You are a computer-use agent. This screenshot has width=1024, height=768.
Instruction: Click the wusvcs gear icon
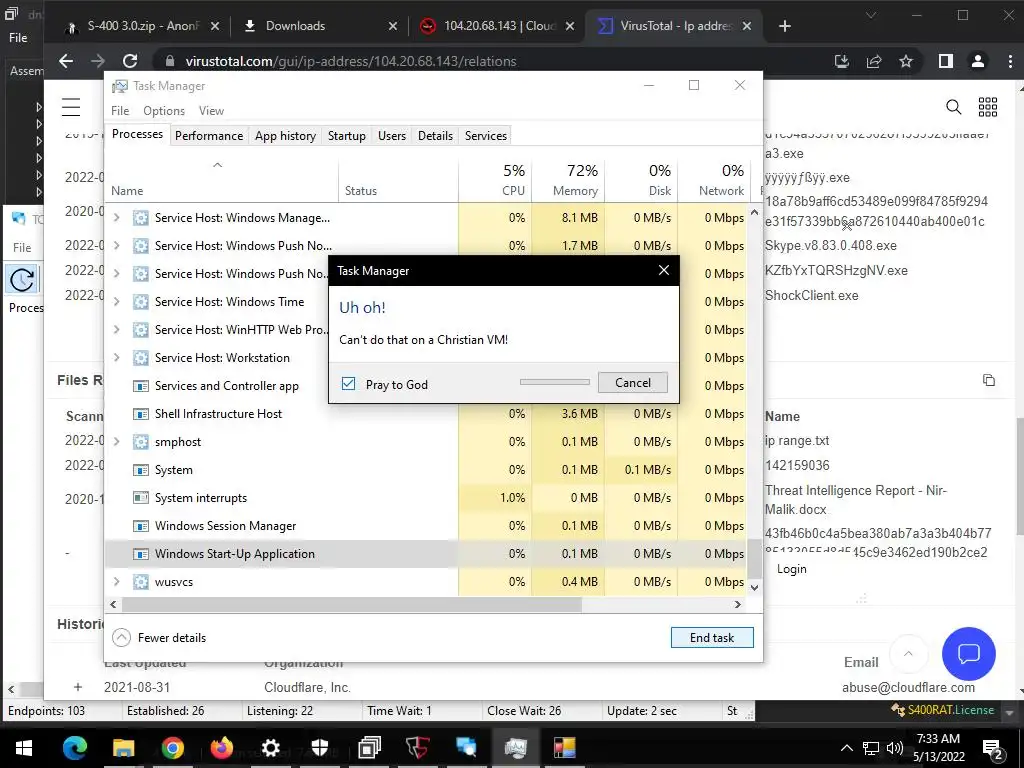pyautogui.click(x=140, y=581)
